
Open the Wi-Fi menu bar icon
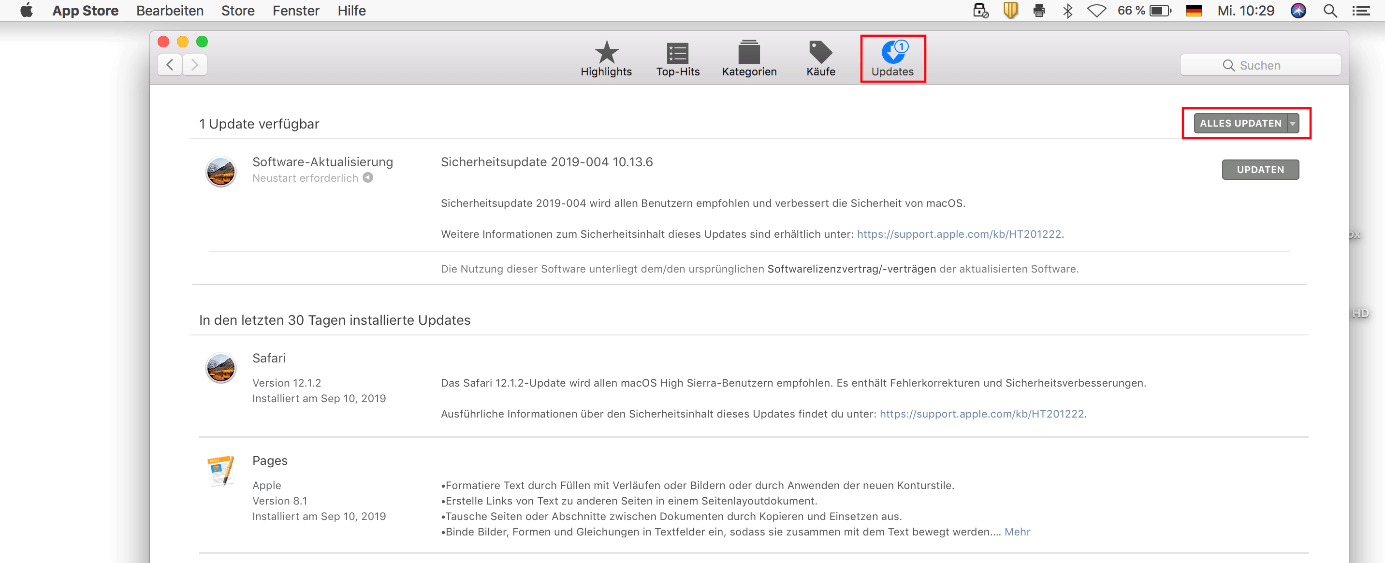pos(1097,11)
